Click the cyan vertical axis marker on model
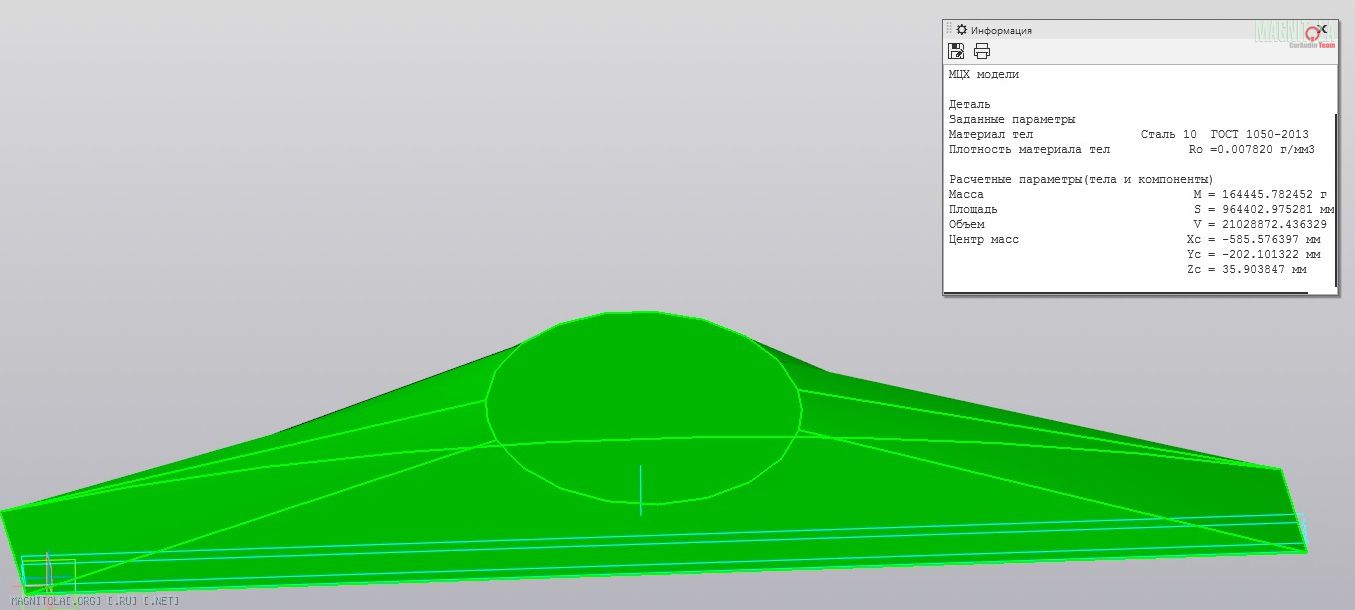This screenshot has width=1355, height=610. [641, 490]
